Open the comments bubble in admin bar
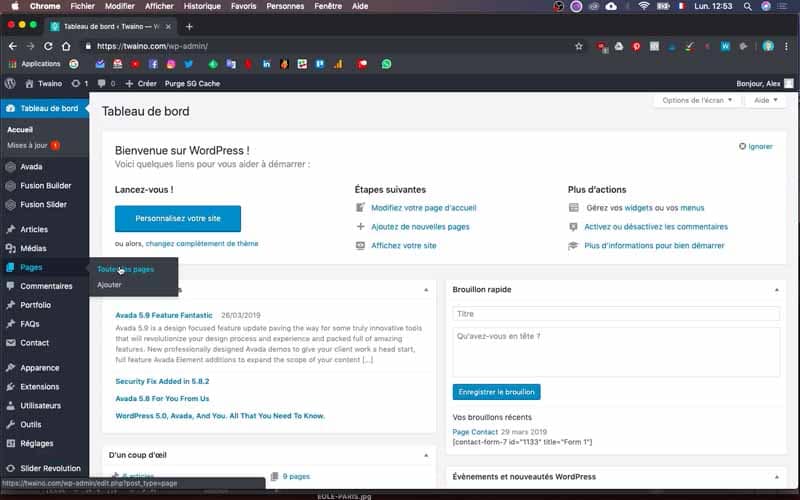Viewport: 800px width, 500px height. (106, 83)
